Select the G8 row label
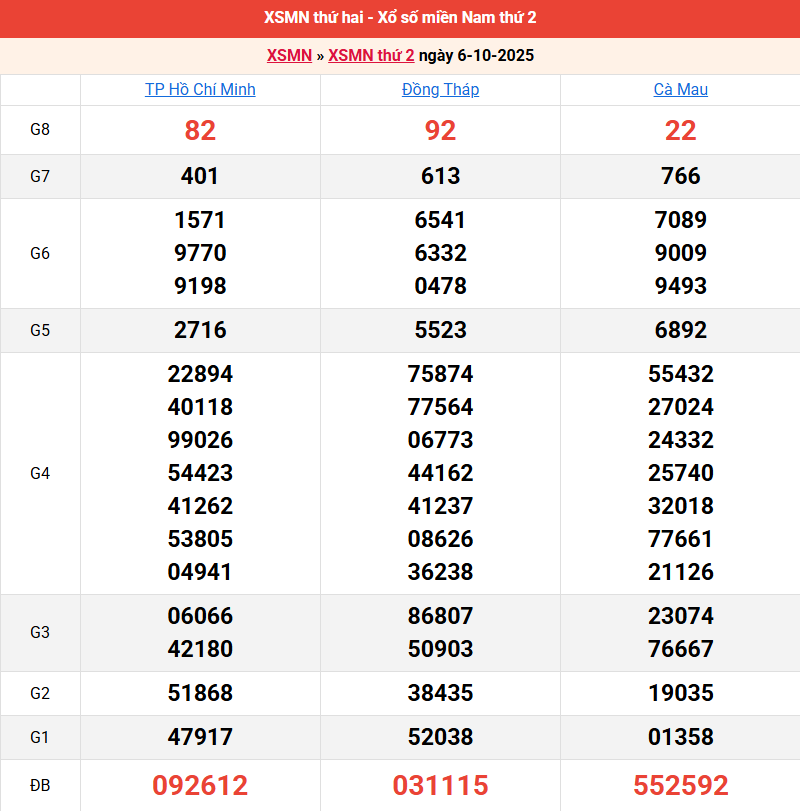 point(40,130)
